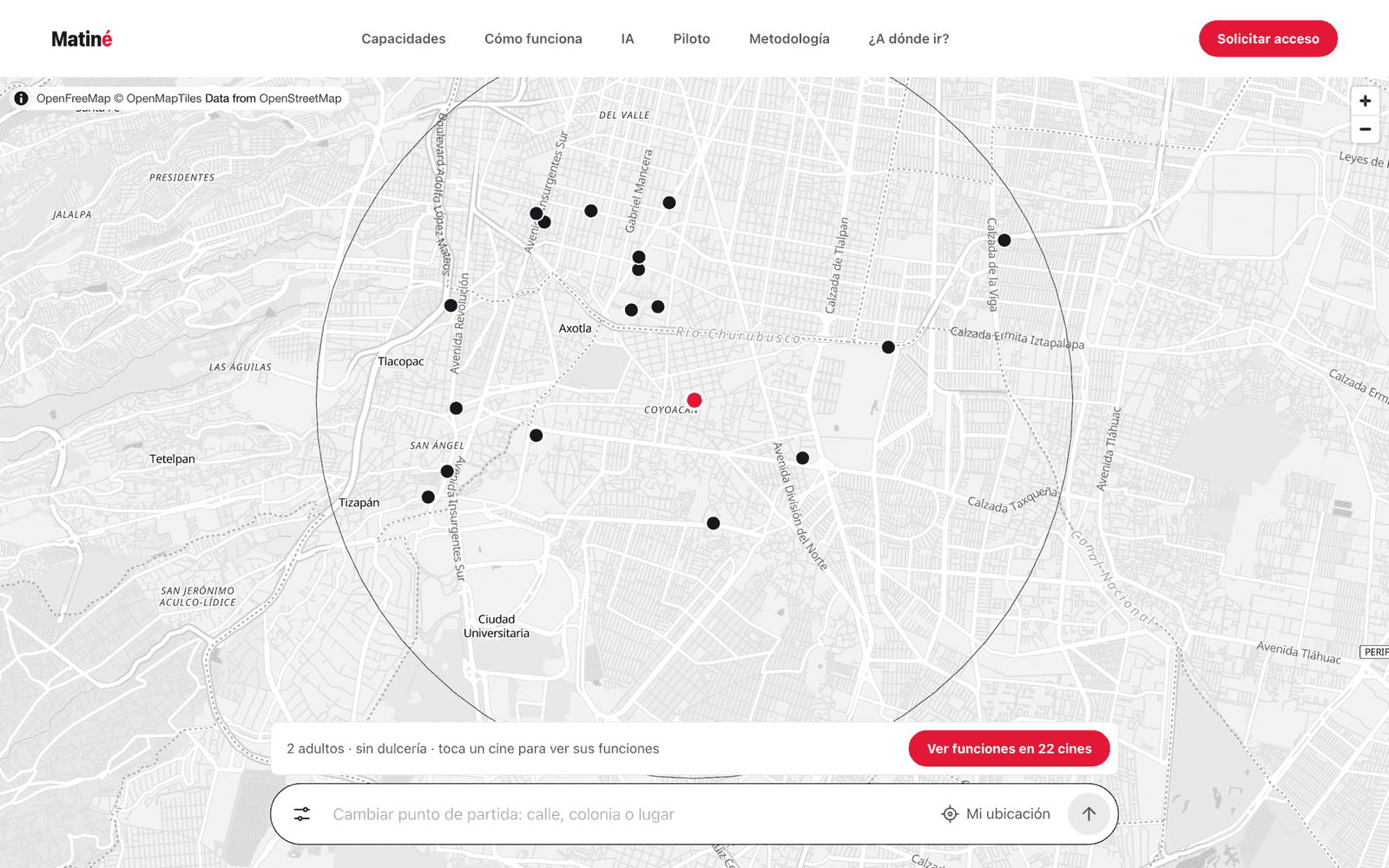1389x868 pixels.
Task: Click the Solicitar acceso button
Action: pos(1268,39)
